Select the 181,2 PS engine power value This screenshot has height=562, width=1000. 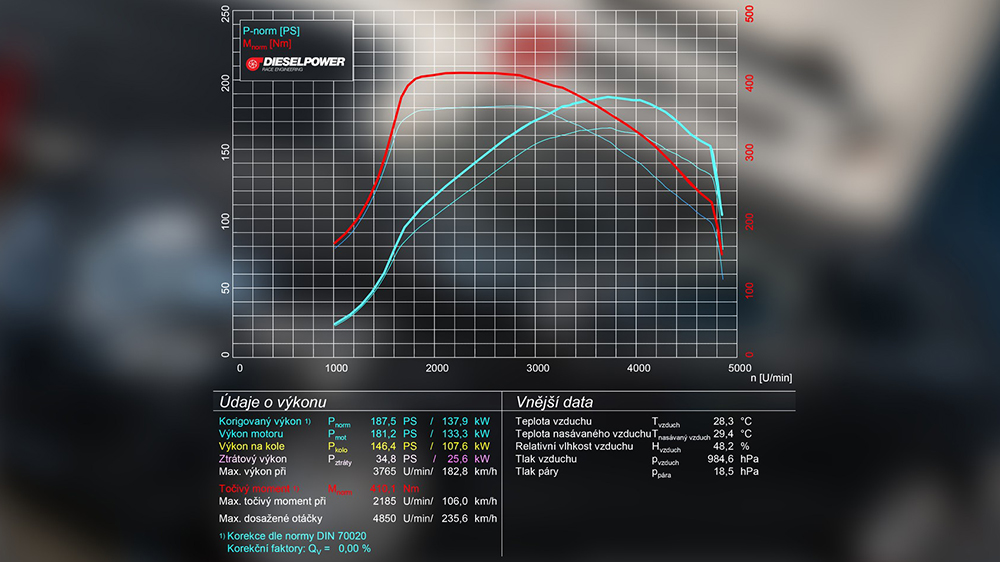[393, 434]
